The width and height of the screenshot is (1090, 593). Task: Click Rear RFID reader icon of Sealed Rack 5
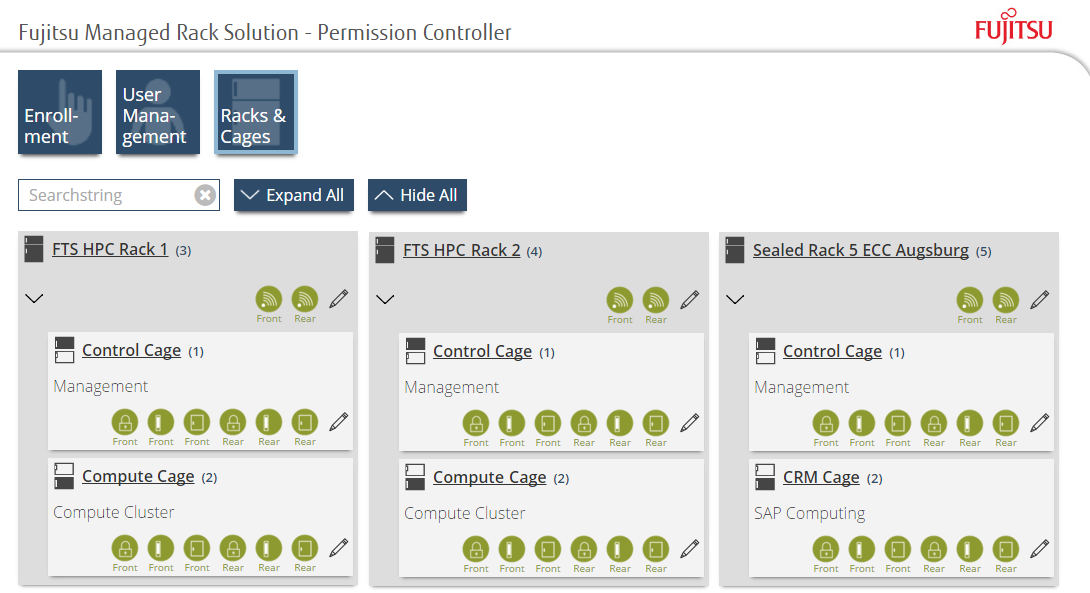(1005, 300)
